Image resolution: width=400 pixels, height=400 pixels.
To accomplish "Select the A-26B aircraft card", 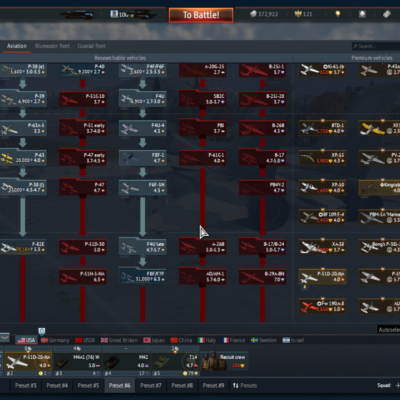I will tap(203, 247).
